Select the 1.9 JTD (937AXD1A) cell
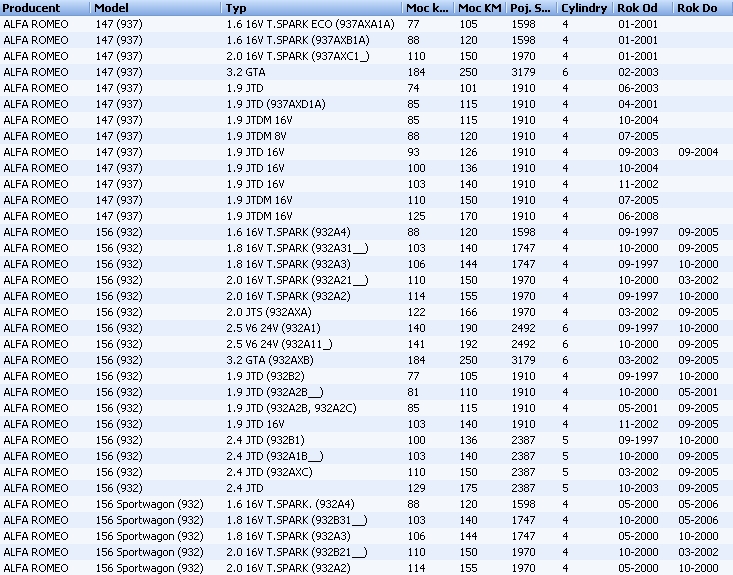This screenshot has height=575, width=733. tap(276, 104)
